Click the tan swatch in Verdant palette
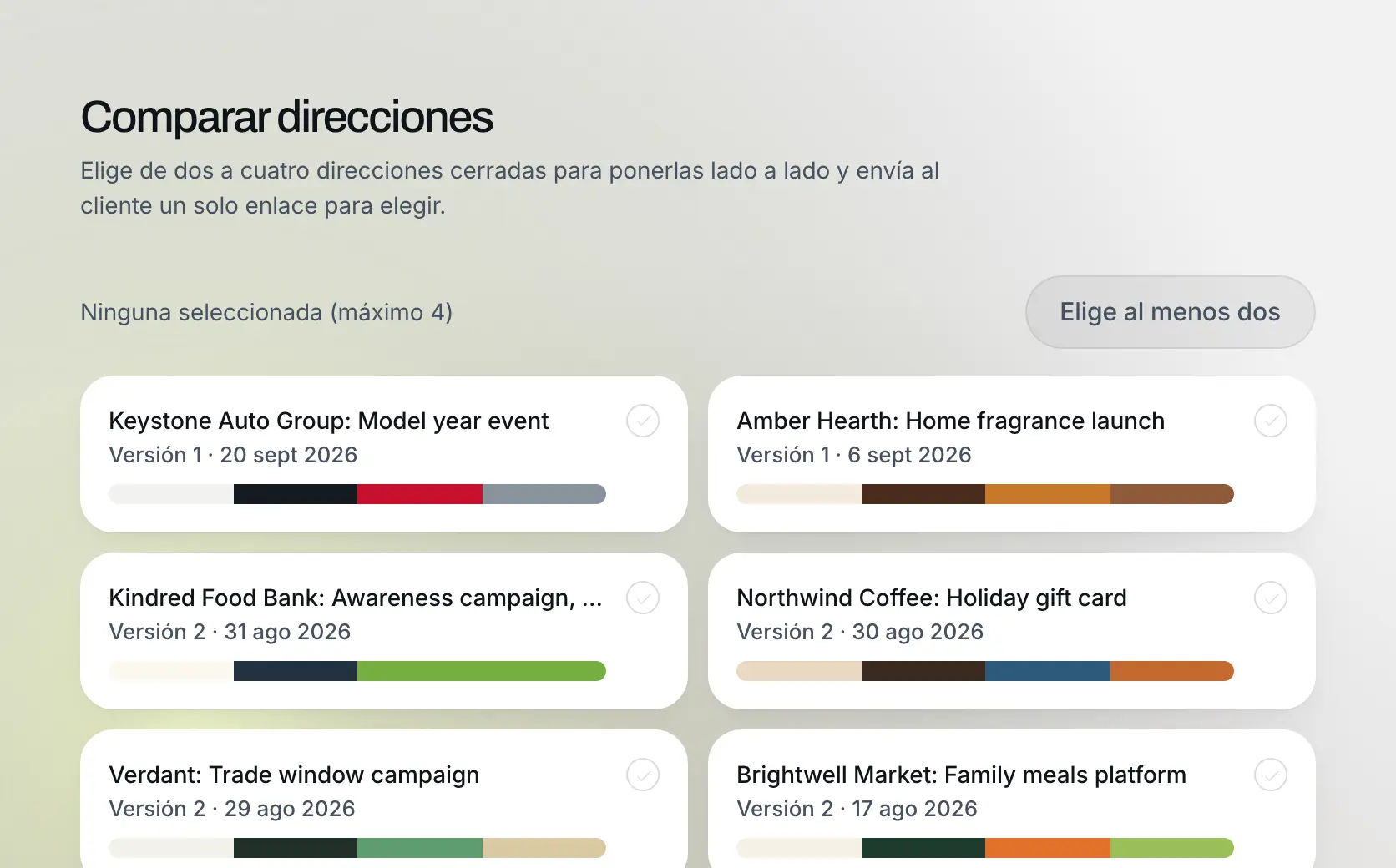 pyautogui.click(x=544, y=848)
